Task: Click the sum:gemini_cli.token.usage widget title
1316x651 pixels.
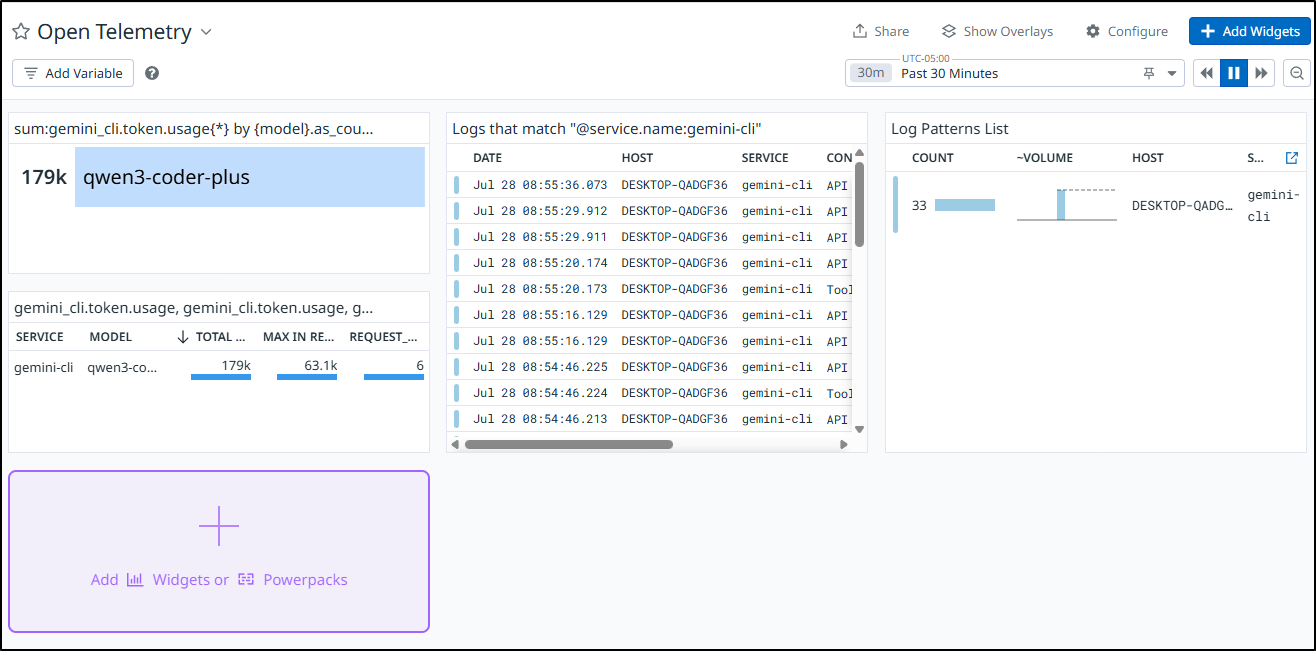Action: [x=193, y=128]
